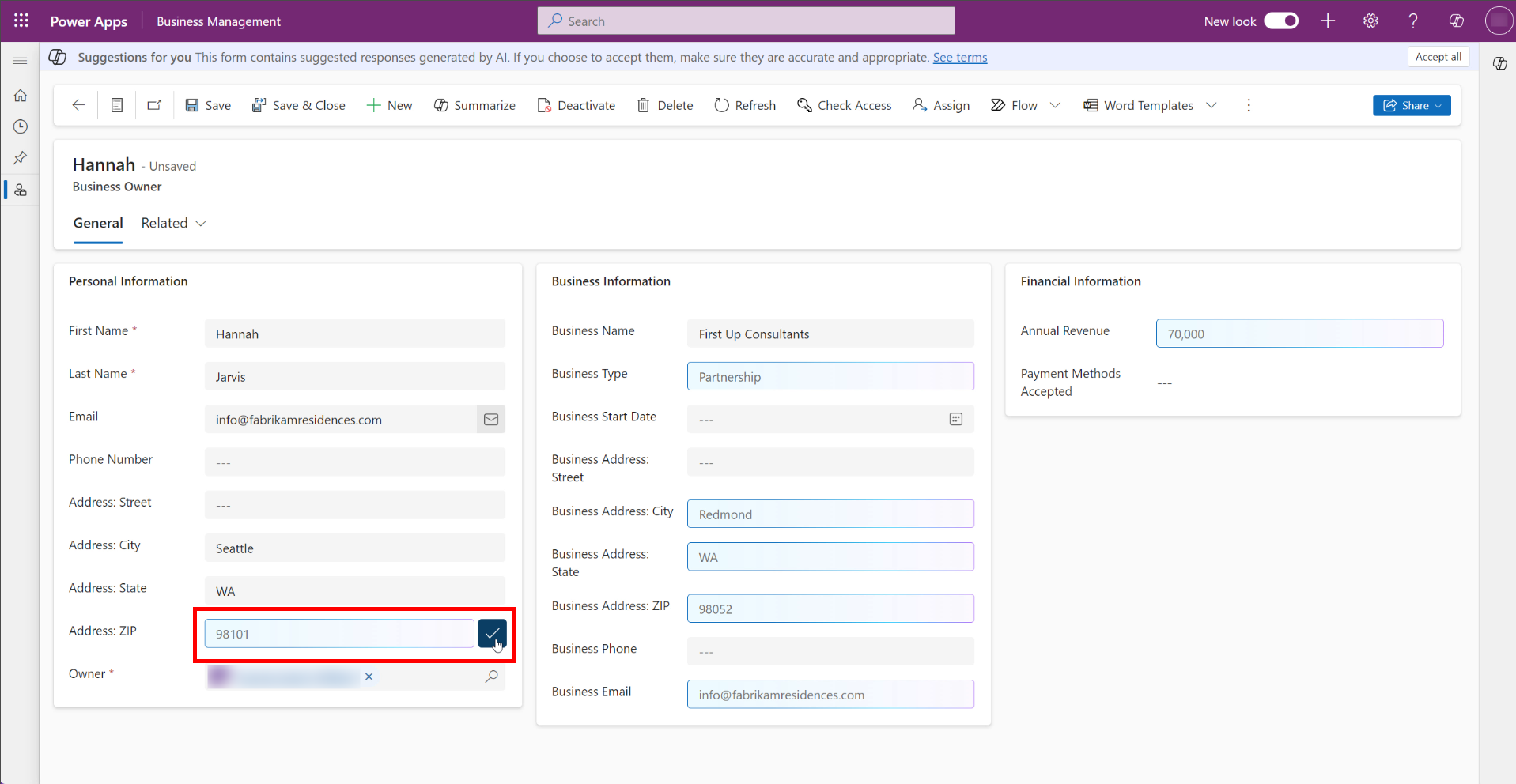
Task: Click the Business Address: Street field
Action: coord(830,462)
